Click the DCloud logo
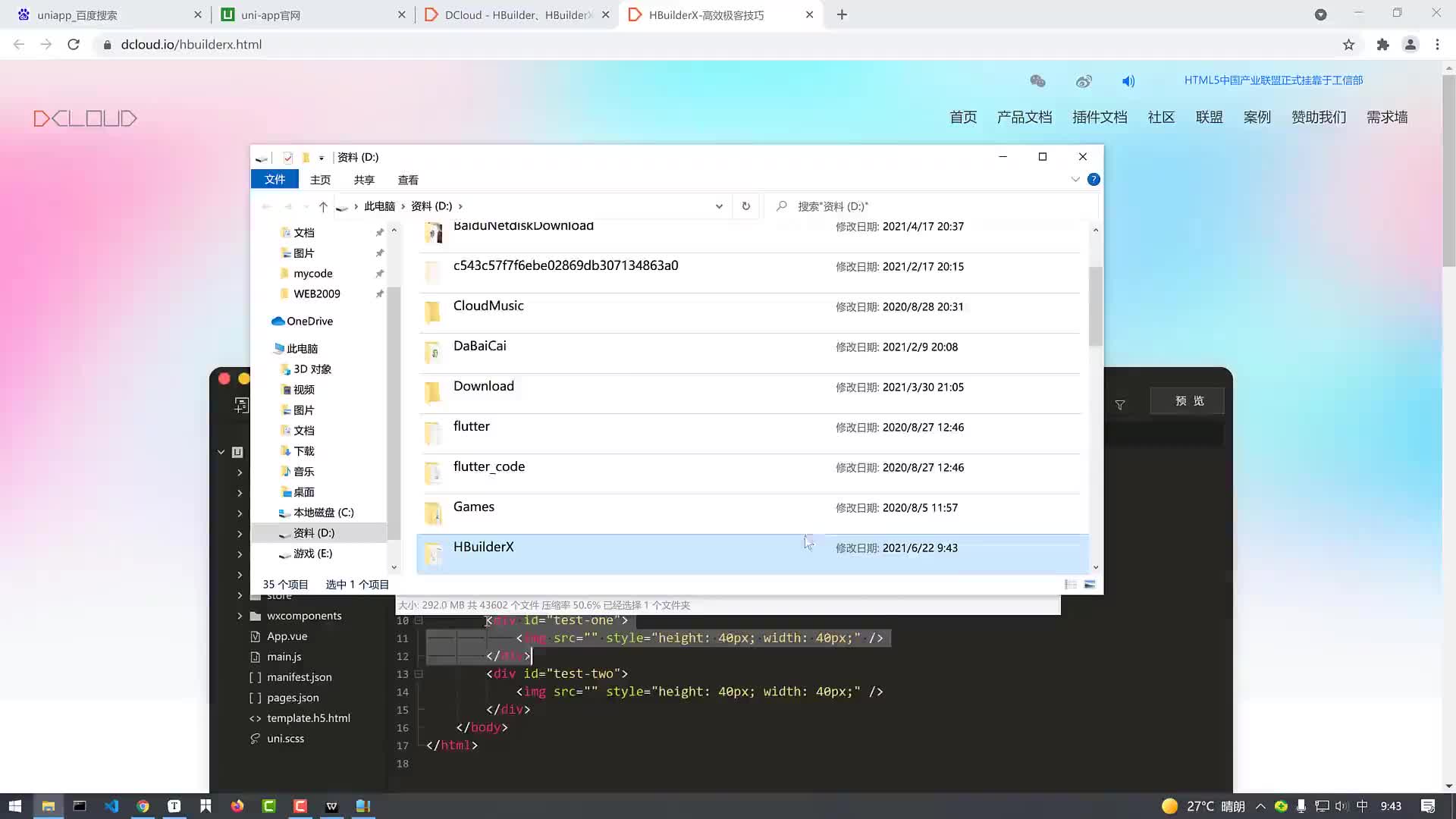The height and width of the screenshot is (819, 1456). click(85, 118)
